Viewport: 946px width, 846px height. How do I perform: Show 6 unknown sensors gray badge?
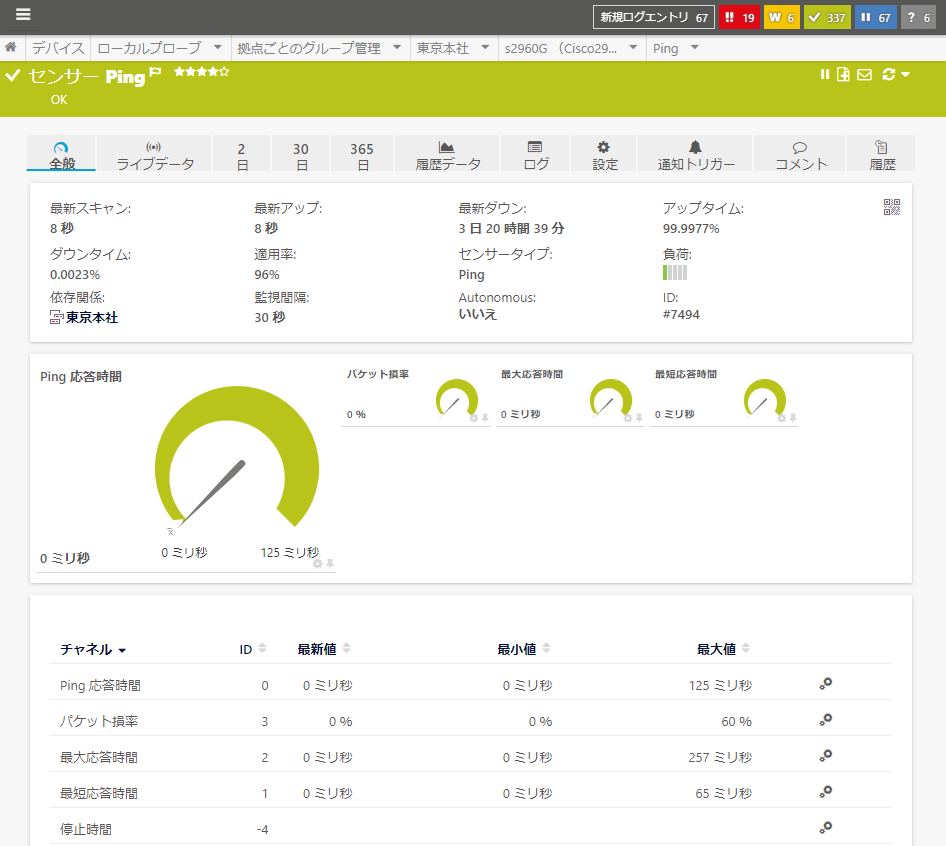(919, 17)
